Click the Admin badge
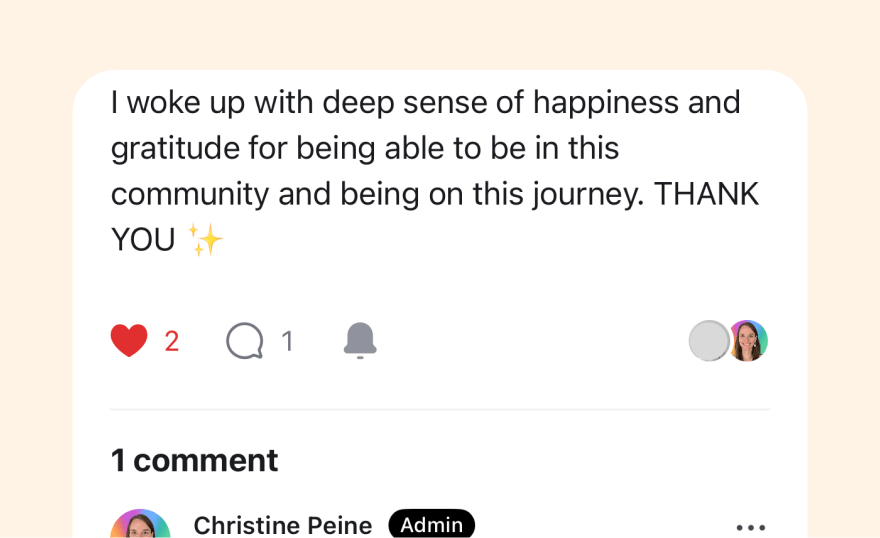The width and height of the screenshot is (880, 538). pyautogui.click(x=431, y=525)
